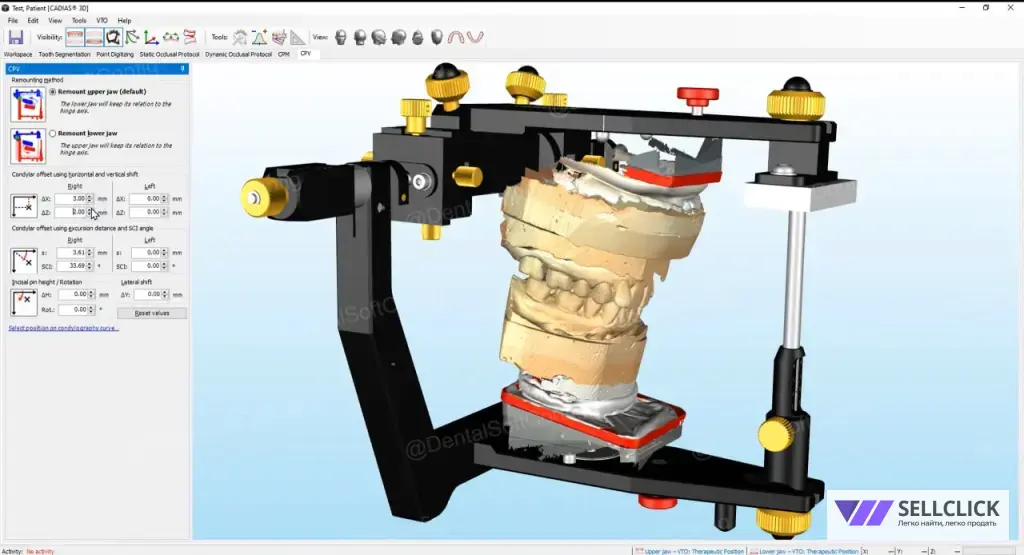Switch to front head view icon
This screenshot has width=1024, height=555.
(341, 38)
